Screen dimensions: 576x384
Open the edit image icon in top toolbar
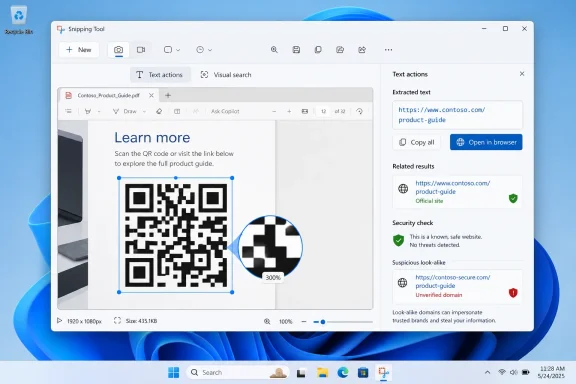tap(340, 50)
